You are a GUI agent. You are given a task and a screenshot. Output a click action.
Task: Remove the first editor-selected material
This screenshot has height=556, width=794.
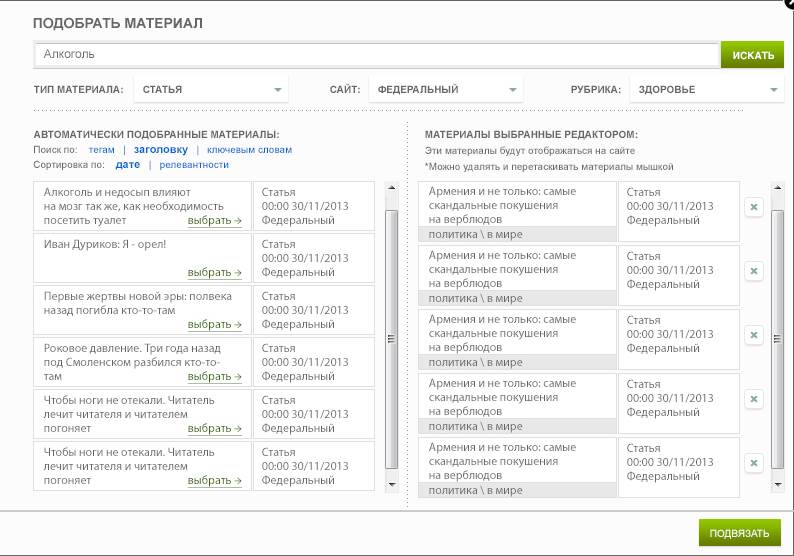click(x=754, y=207)
